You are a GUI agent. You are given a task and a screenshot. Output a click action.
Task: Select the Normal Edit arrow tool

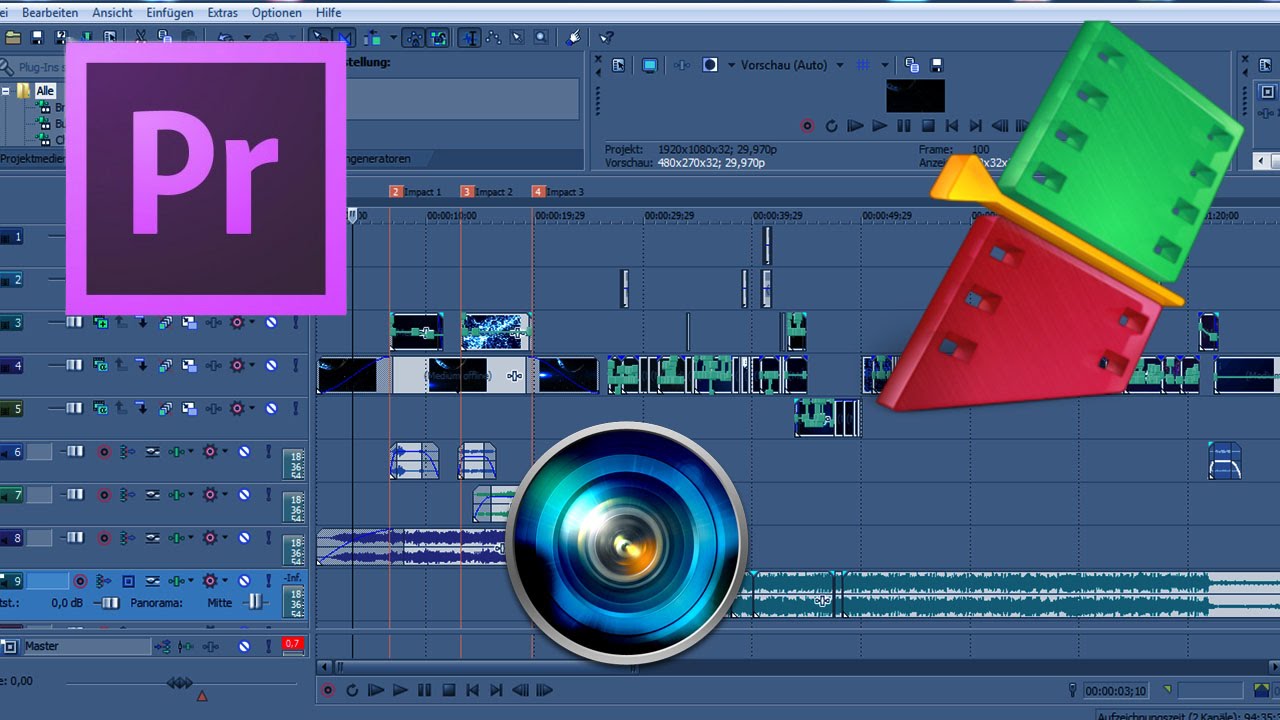(x=470, y=37)
